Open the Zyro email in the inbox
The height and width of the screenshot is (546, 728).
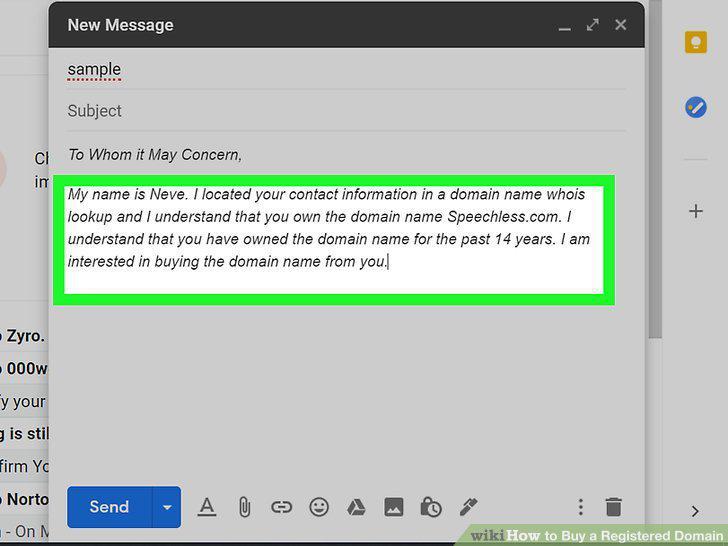click(23, 336)
